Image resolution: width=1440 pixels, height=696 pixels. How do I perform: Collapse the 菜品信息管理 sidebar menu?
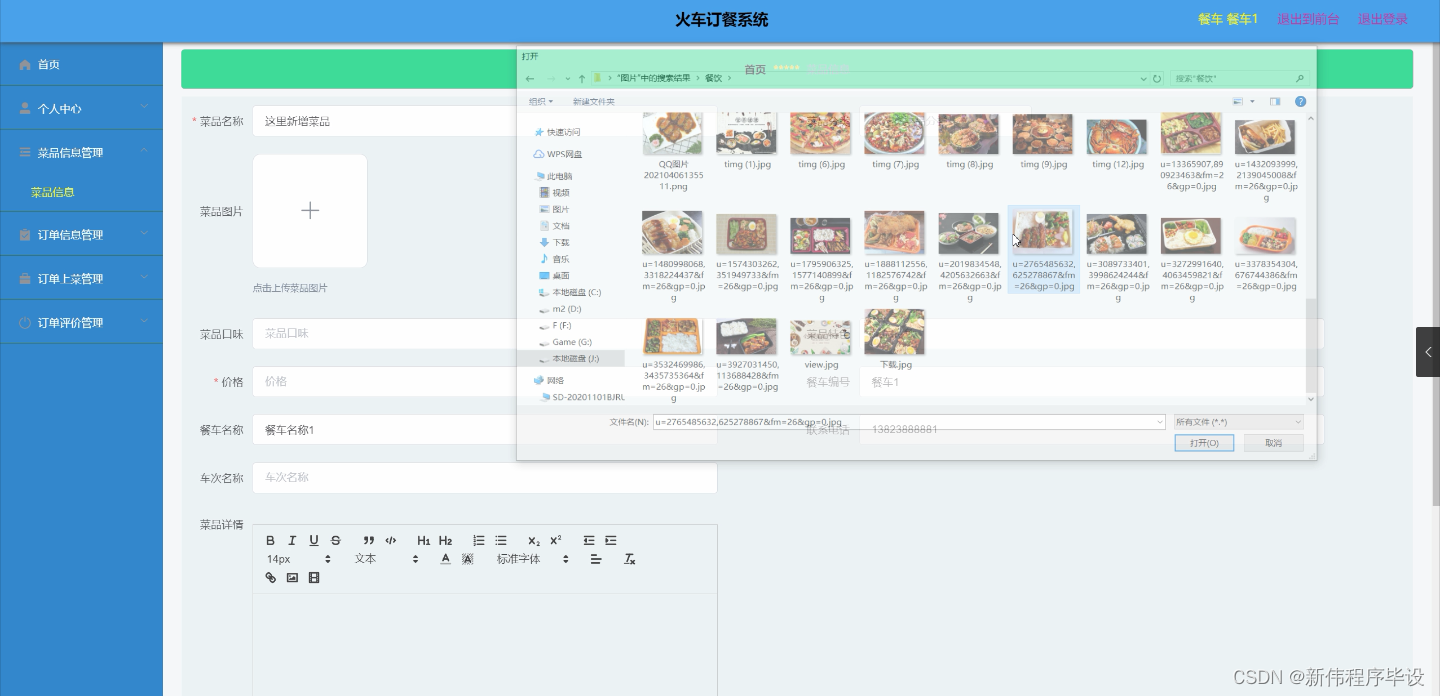(81, 152)
